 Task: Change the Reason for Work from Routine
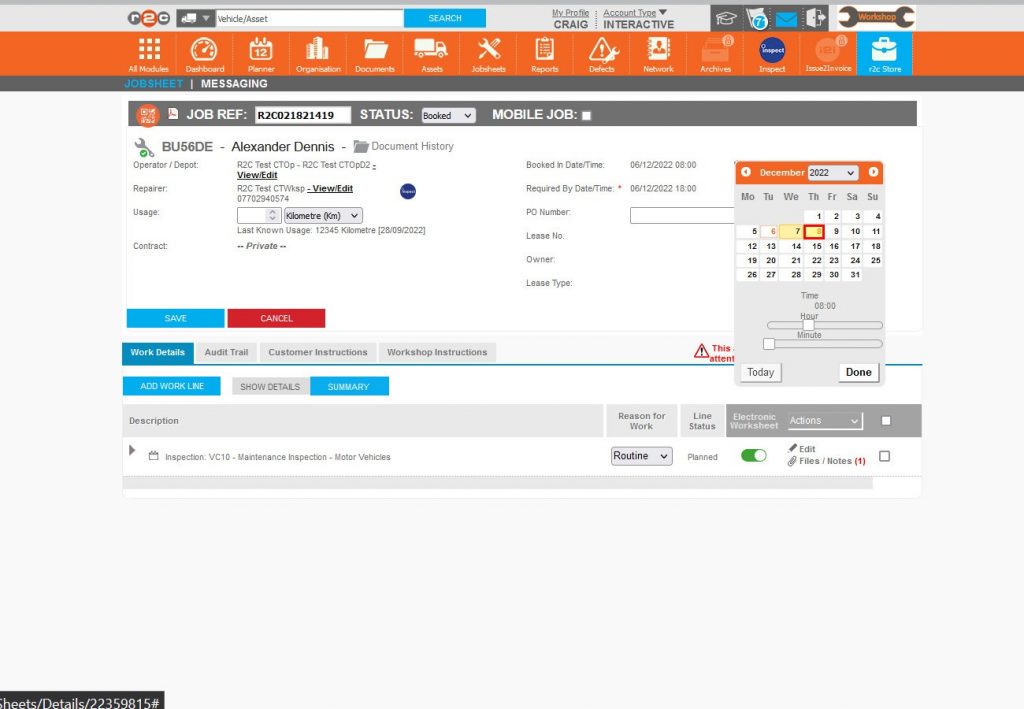pos(640,456)
